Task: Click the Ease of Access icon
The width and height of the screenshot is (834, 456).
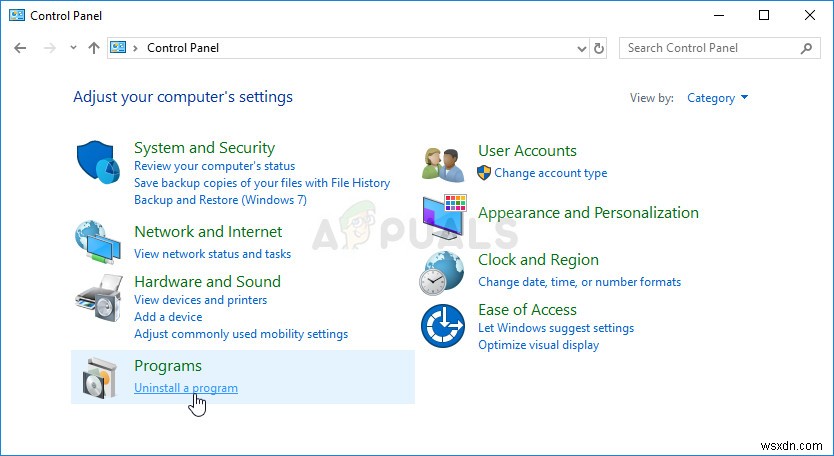Action: 443,326
